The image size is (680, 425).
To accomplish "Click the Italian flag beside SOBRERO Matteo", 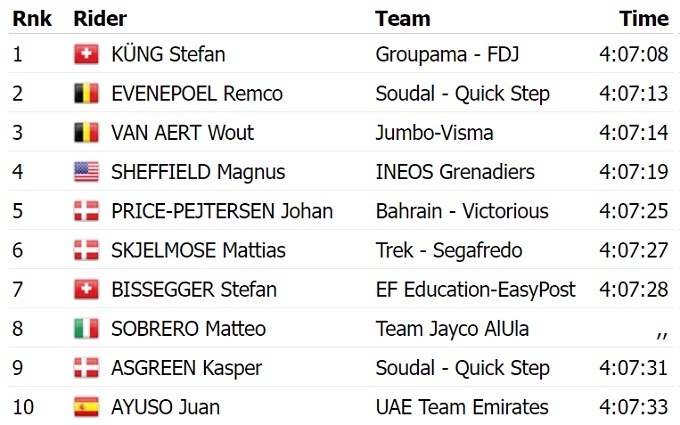I will [x=86, y=329].
